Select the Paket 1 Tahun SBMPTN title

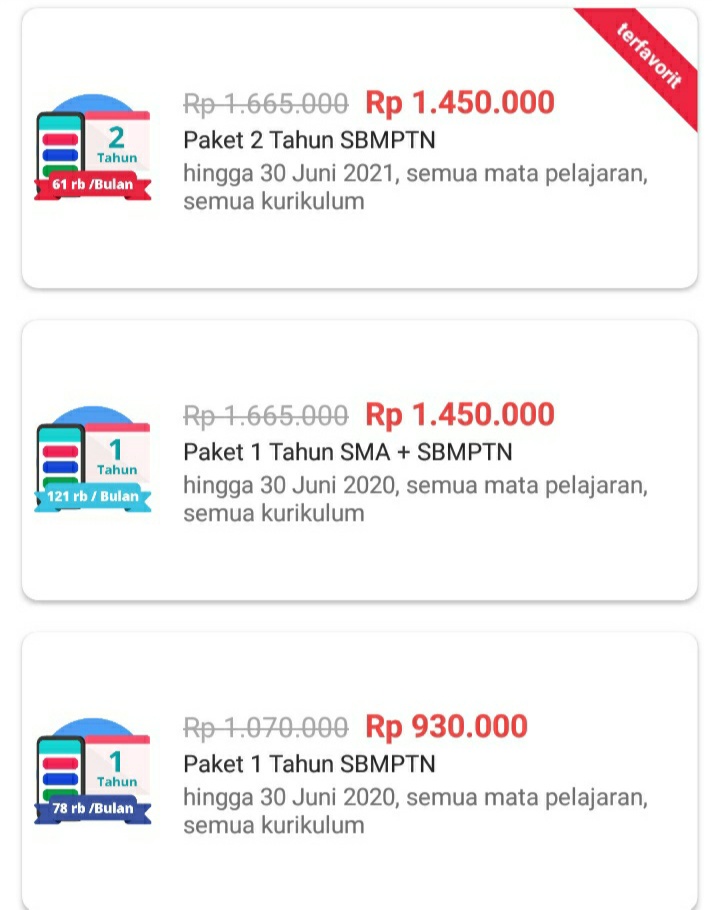(309, 764)
